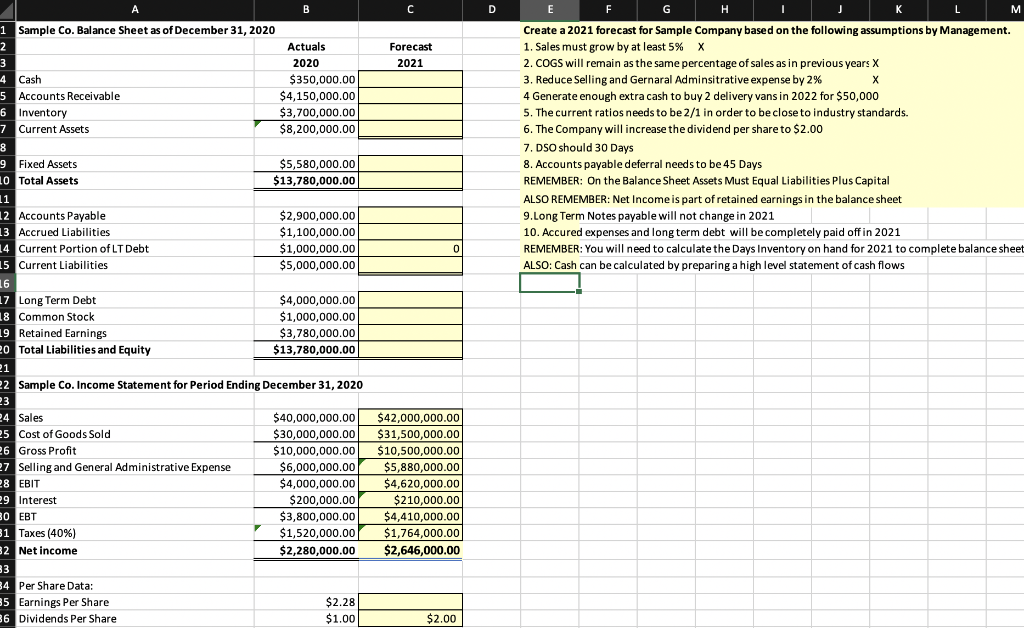Click the $5,580,000.00 Fixed Assets cell
The image size is (1024, 628).
click(306, 164)
